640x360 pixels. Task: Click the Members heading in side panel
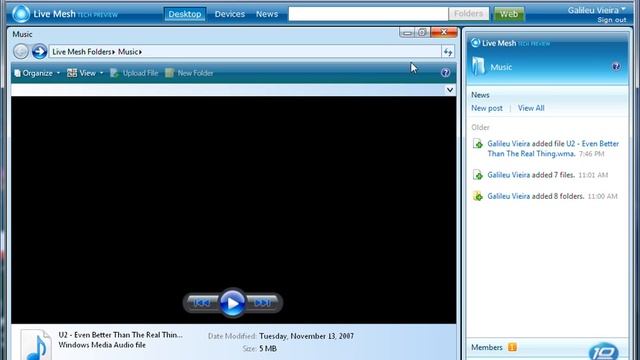pyautogui.click(x=487, y=347)
